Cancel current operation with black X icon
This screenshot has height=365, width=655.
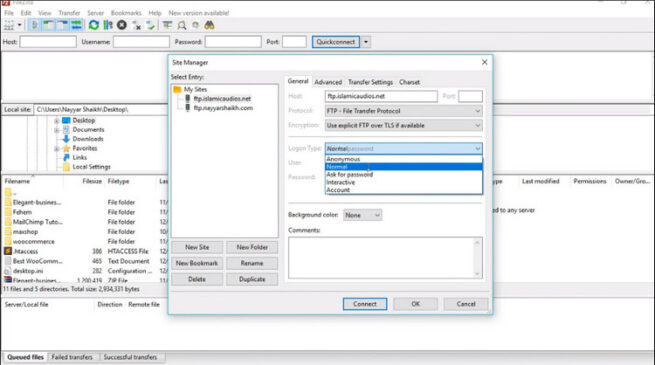pyautogui.click(x=122, y=25)
